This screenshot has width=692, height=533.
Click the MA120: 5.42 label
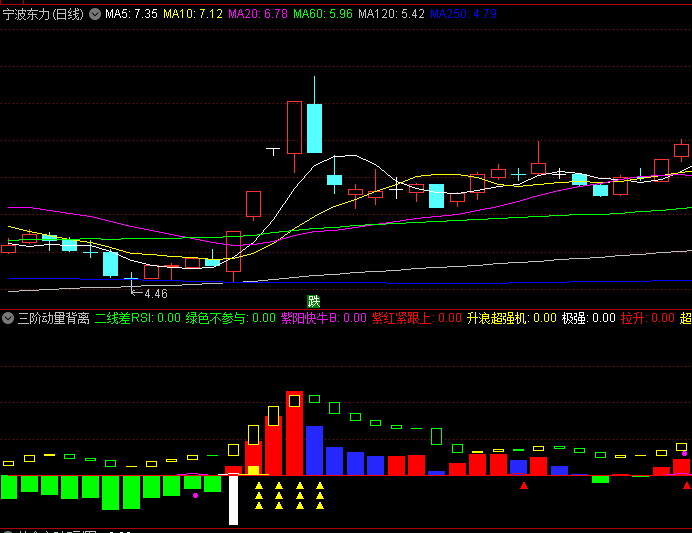point(391,14)
